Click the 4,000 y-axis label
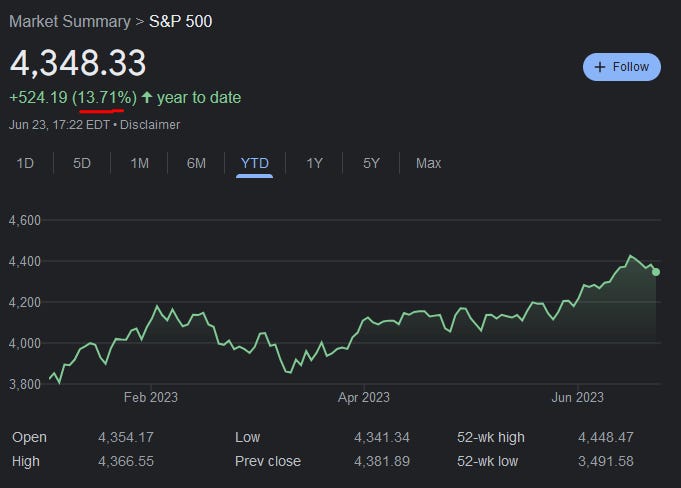 (25, 343)
